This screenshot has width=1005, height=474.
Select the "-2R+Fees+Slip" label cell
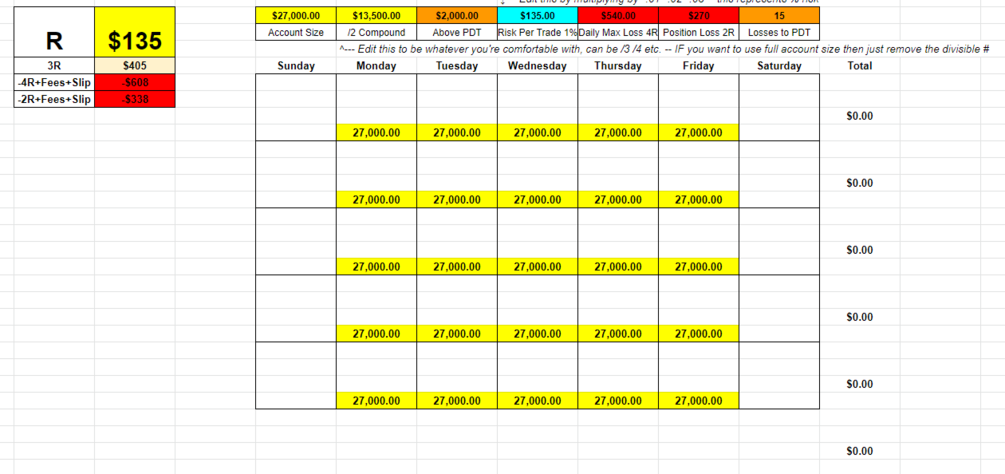[54, 99]
